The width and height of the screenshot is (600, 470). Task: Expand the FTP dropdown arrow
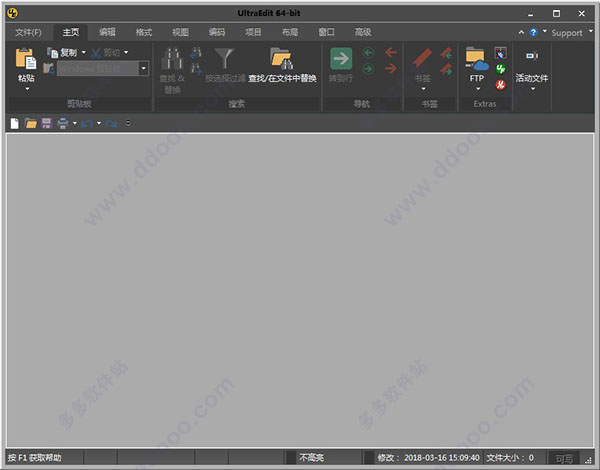pos(478,89)
